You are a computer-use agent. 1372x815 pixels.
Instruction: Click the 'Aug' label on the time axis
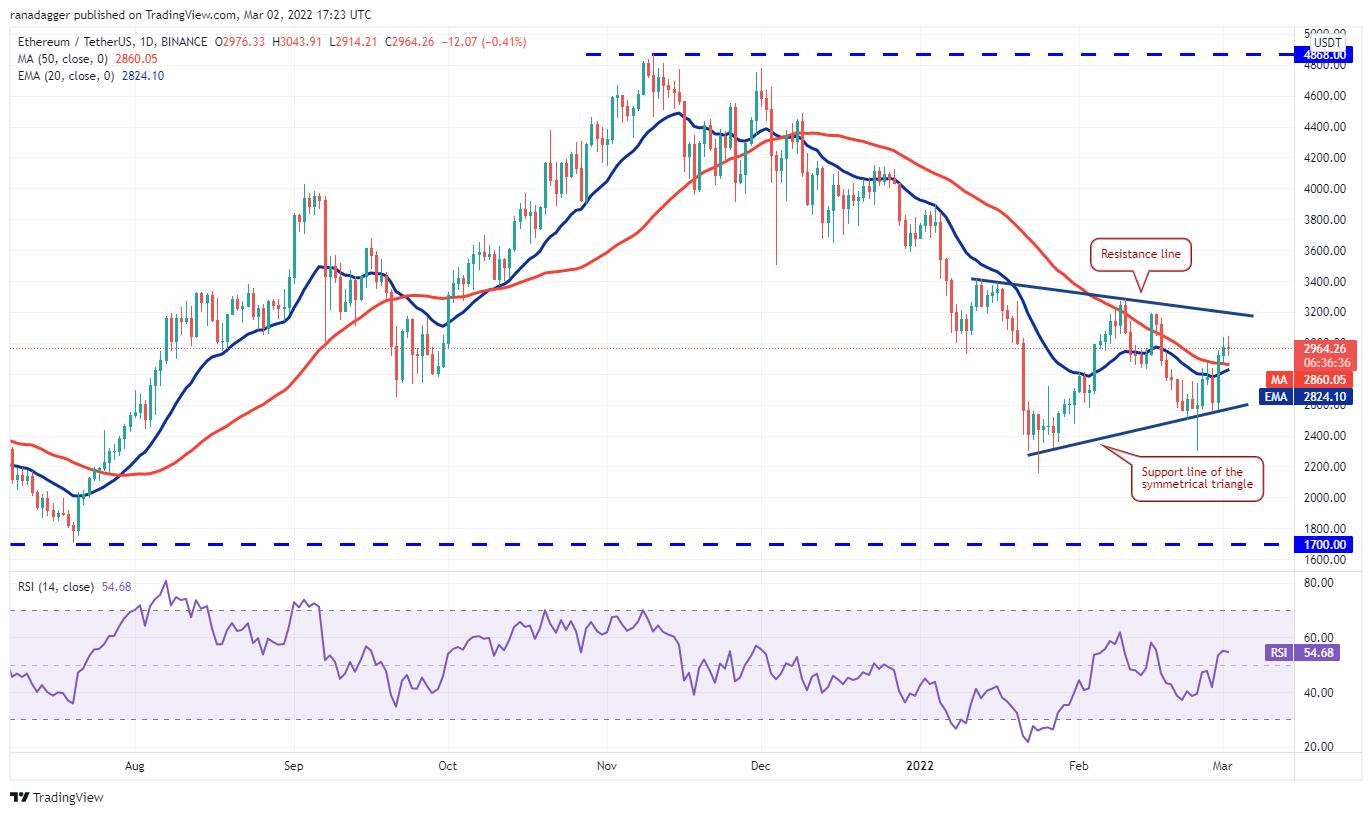coord(135,765)
